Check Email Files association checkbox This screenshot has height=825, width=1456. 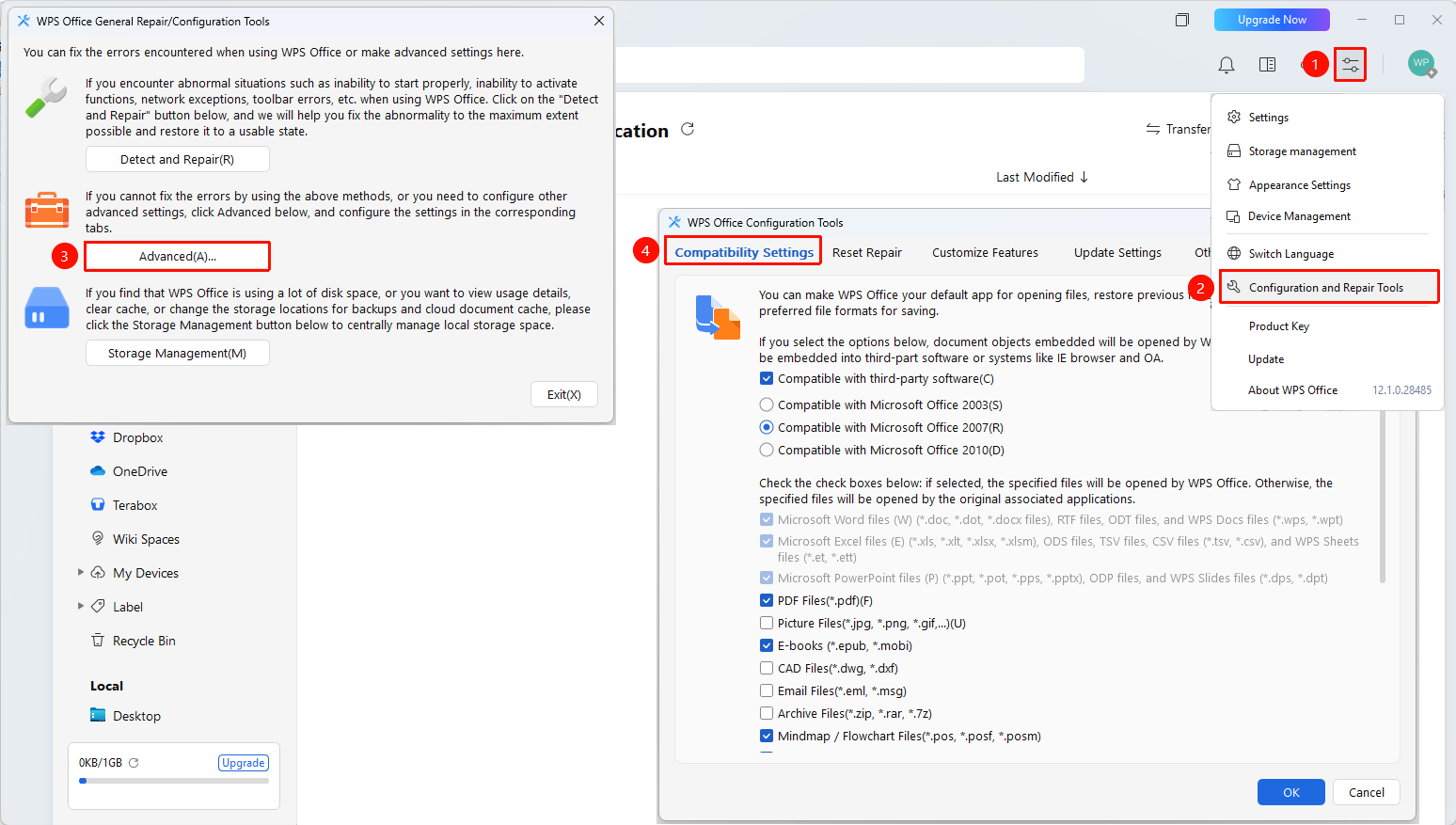pyautogui.click(x=767, y=690)
